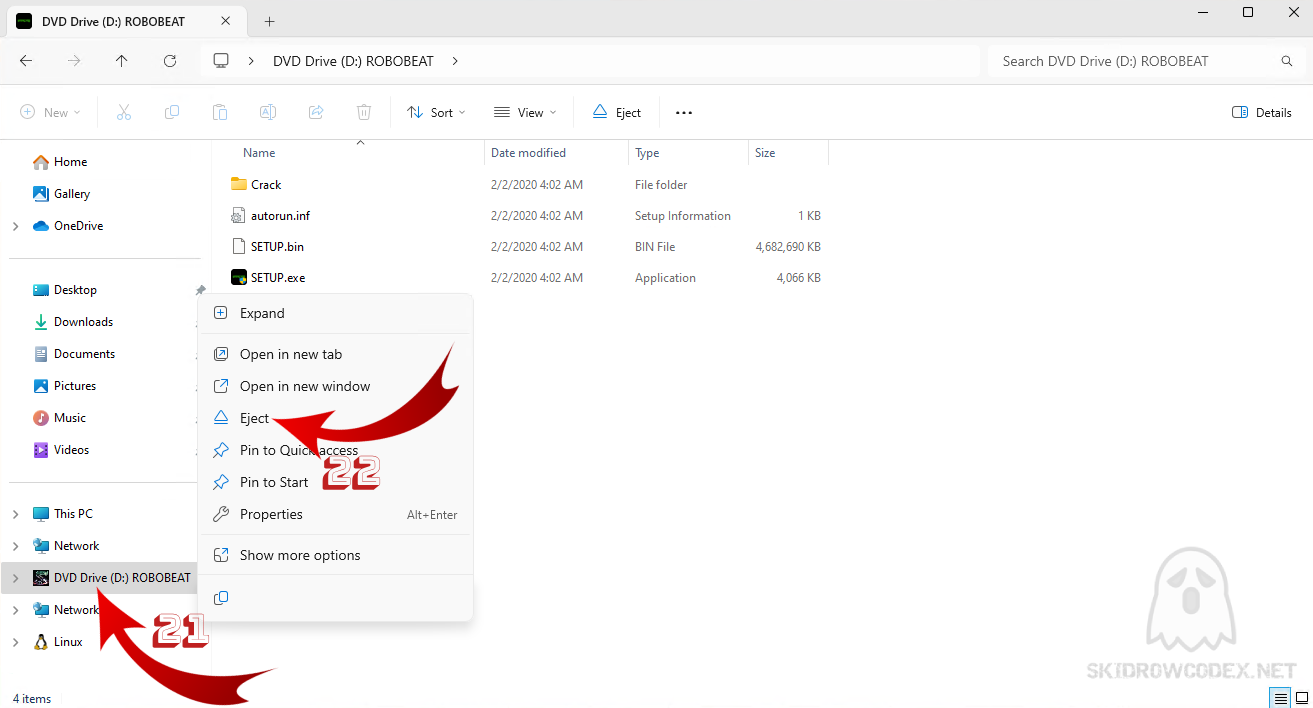Click the Delete trash icon
The image size is (1313, 708).
tap(364, 113)
